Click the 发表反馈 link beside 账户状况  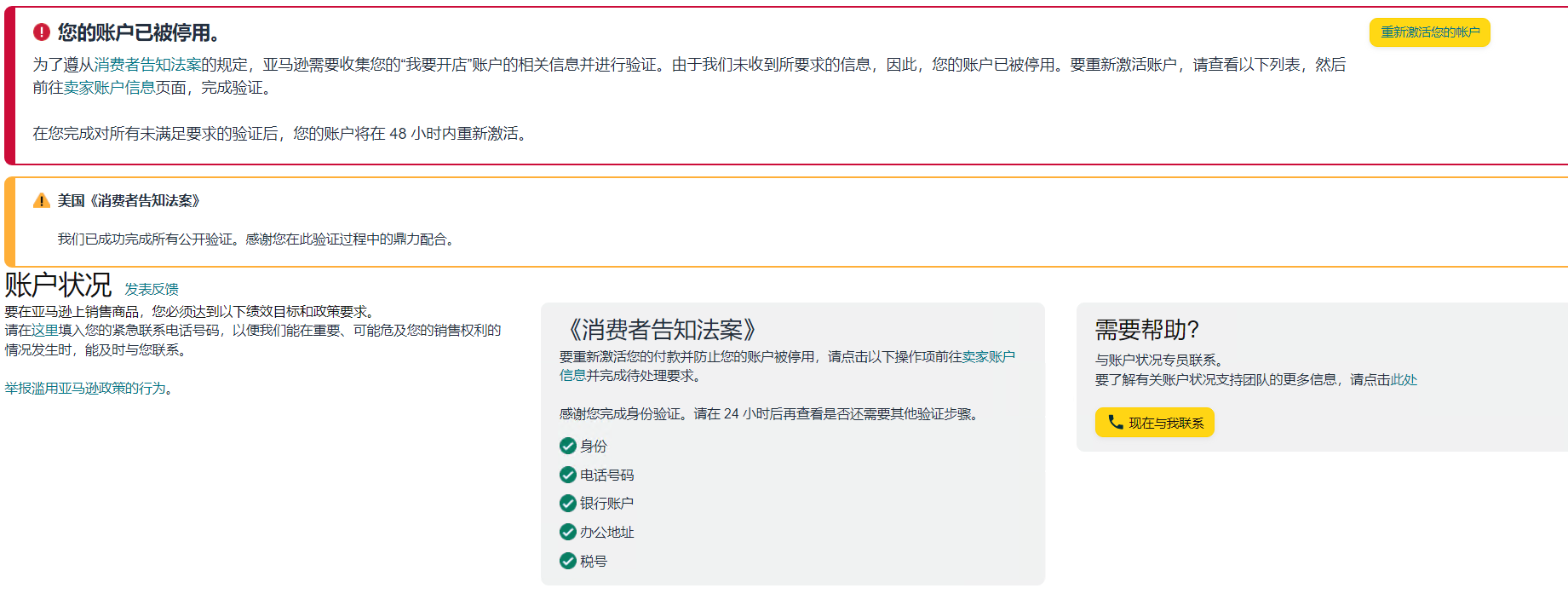point(152,290)
